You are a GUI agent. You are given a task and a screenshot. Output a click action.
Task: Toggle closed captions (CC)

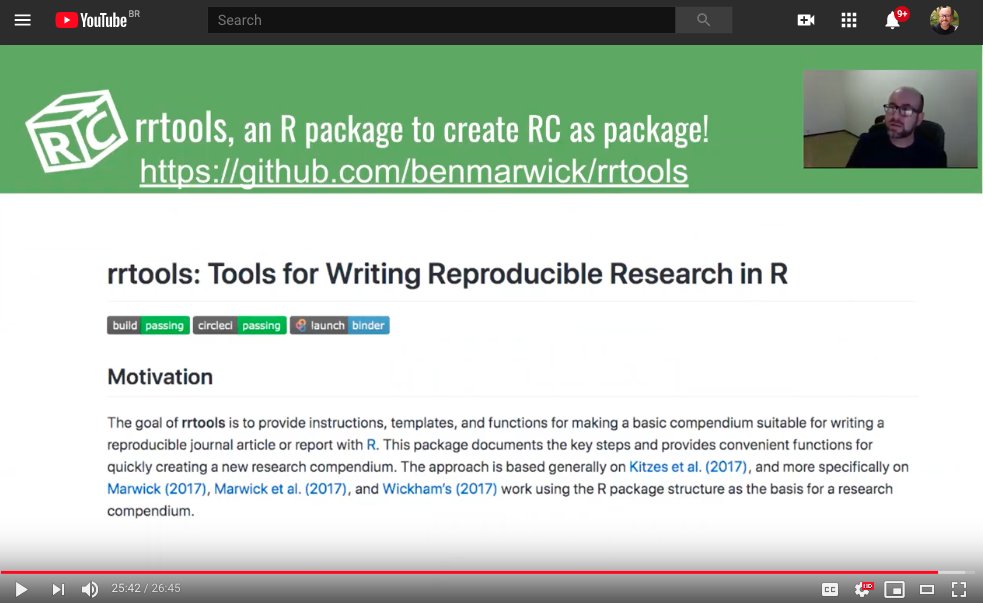point(829,589)
